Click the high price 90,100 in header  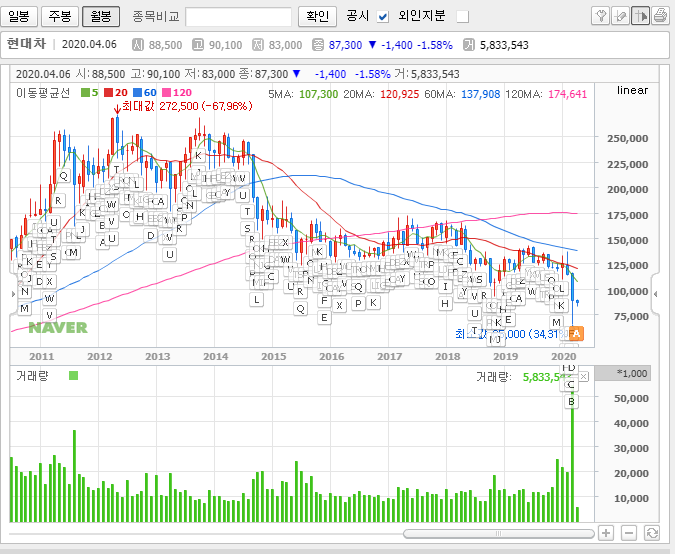coord(225,45)
